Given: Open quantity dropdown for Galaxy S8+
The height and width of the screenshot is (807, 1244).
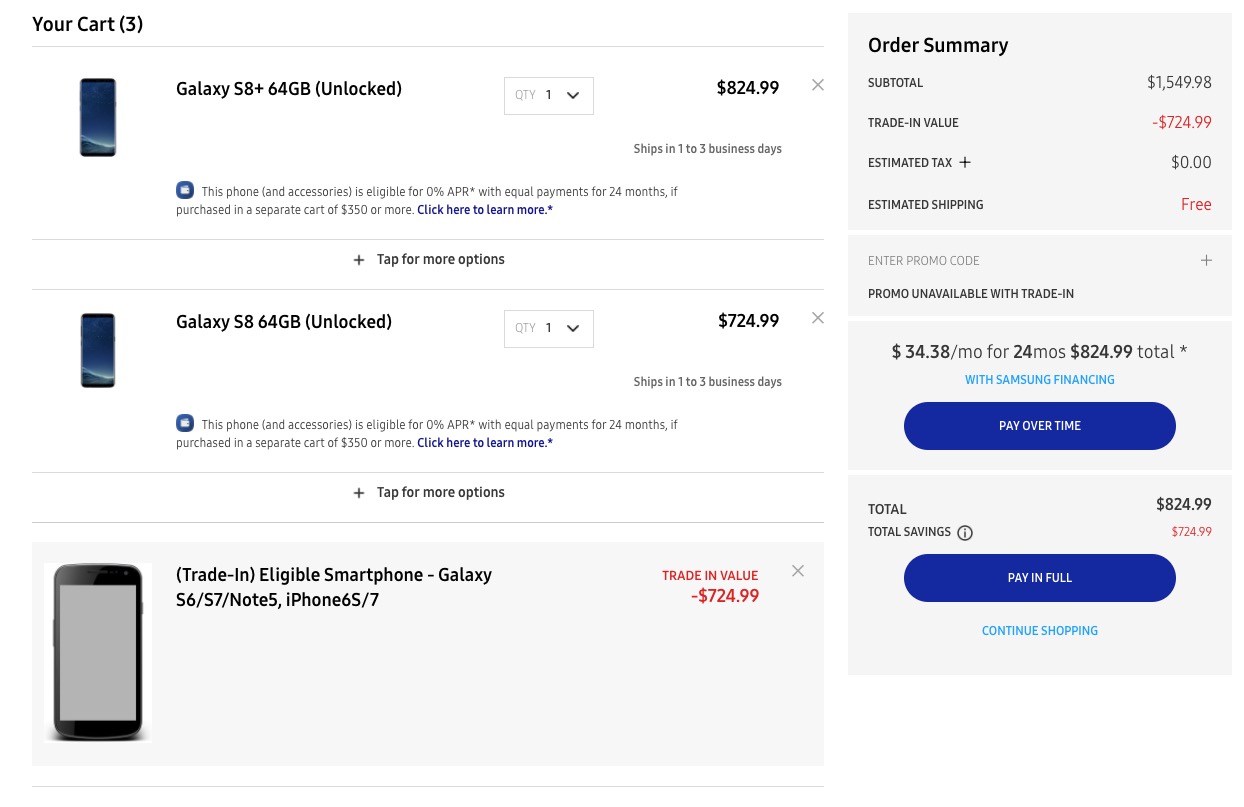Looking at the screenshot, I should [549, 96].
